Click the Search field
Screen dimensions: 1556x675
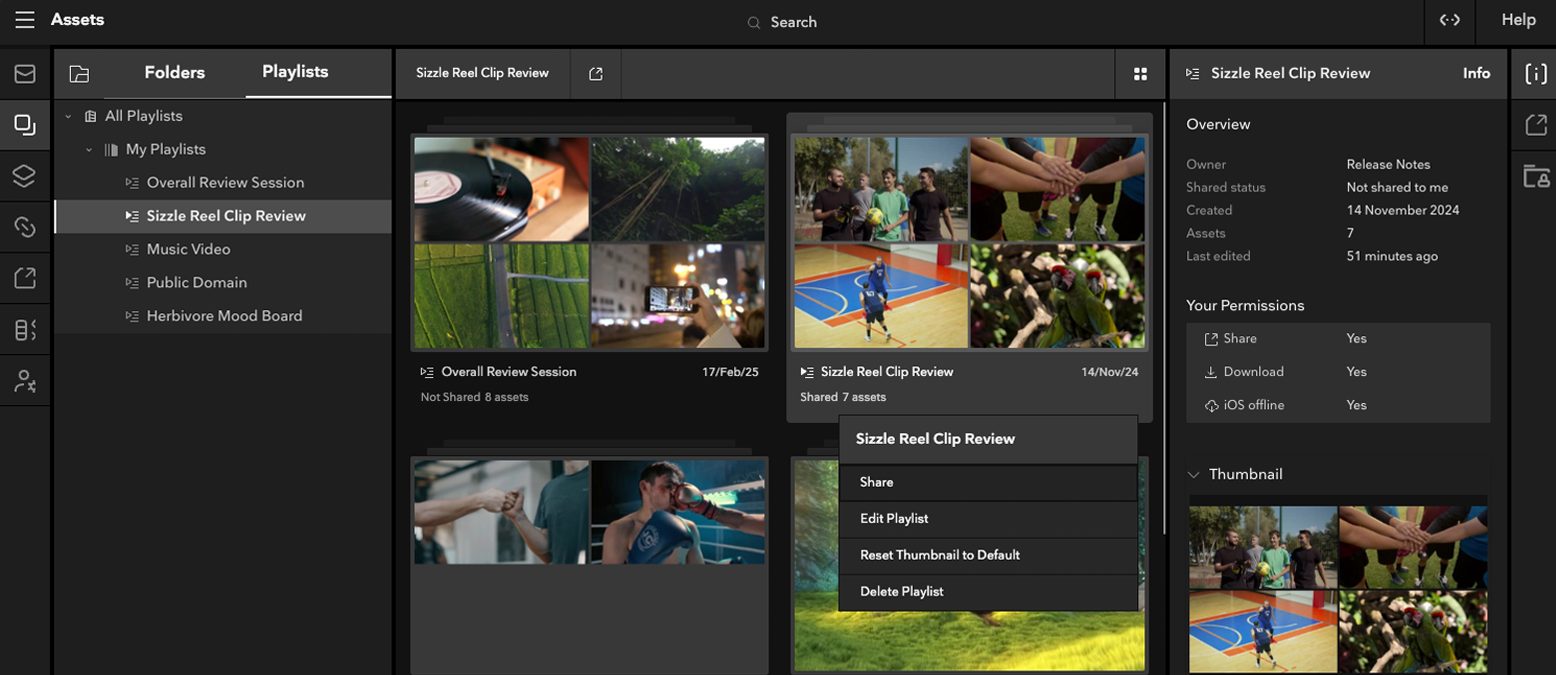pyautogui.click(x=792, y=22)
